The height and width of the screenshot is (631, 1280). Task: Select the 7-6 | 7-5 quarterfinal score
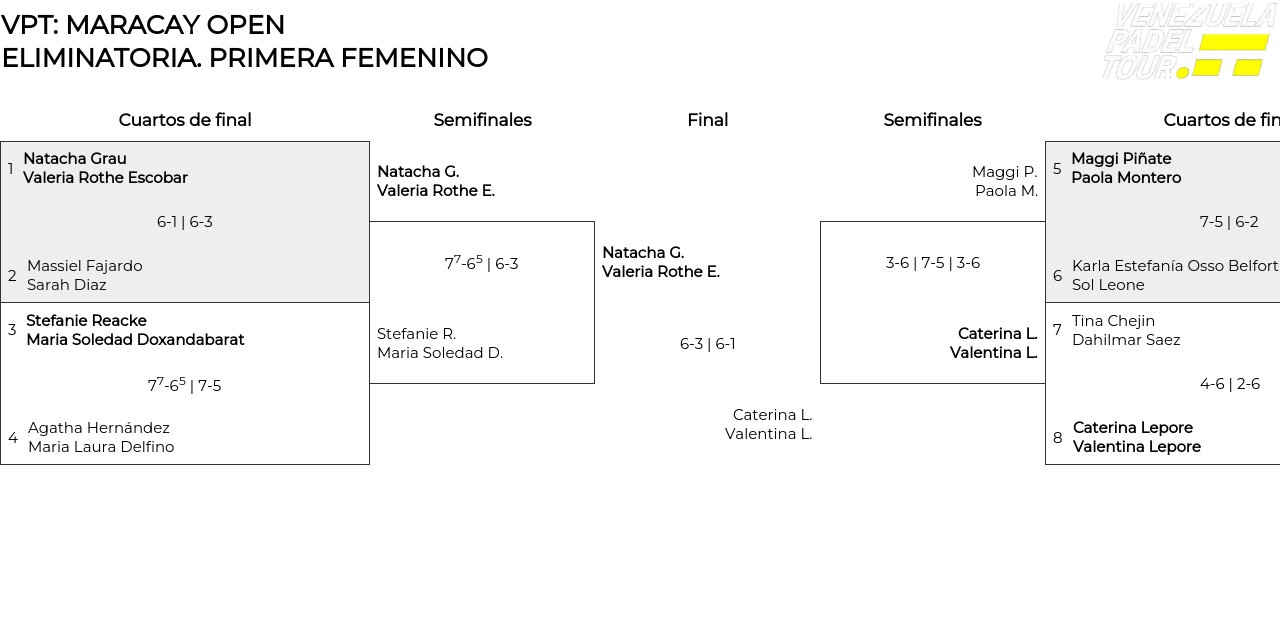(x=184, y=385)
